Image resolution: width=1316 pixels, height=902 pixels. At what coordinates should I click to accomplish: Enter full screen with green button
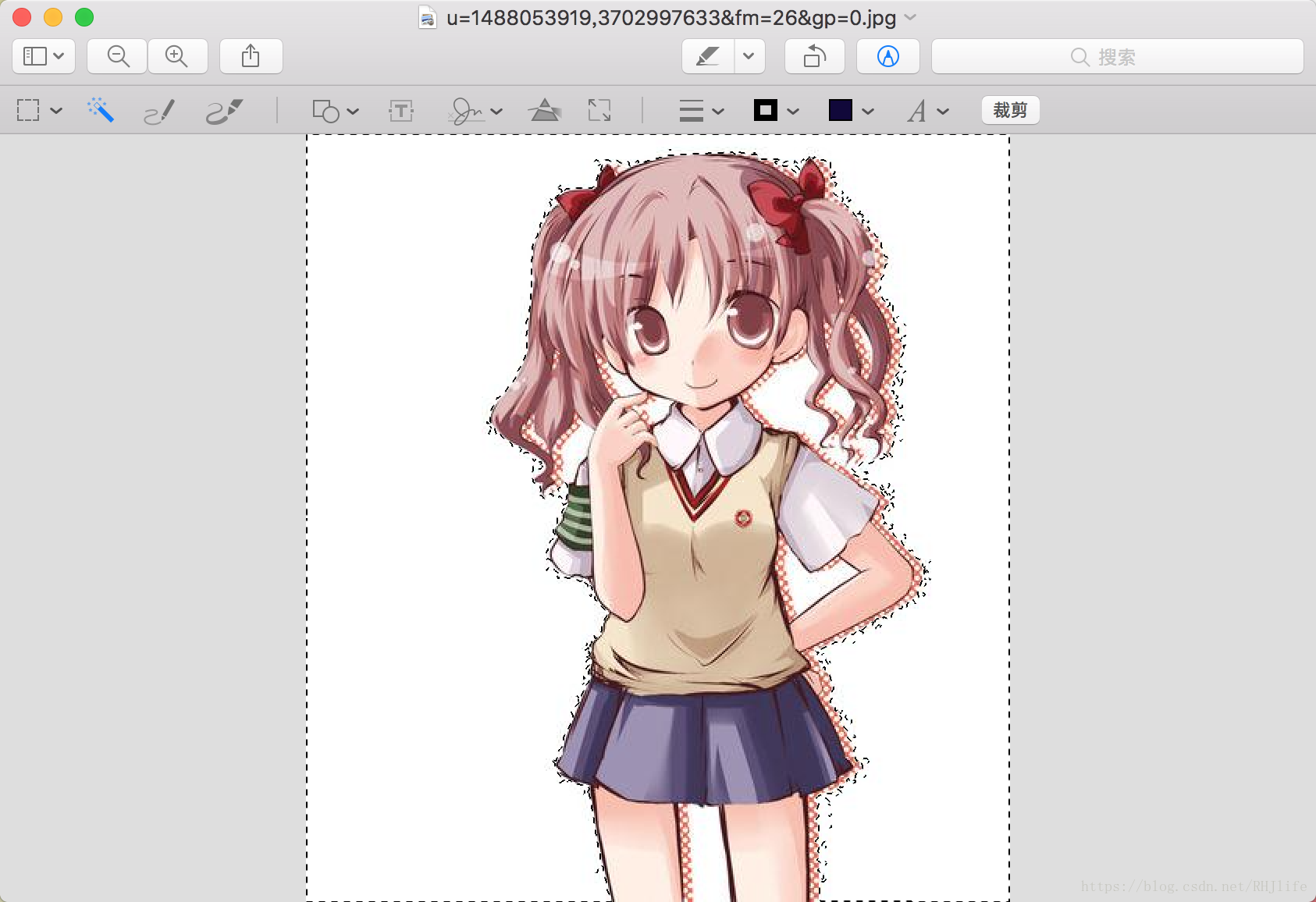tap(84, 17)
